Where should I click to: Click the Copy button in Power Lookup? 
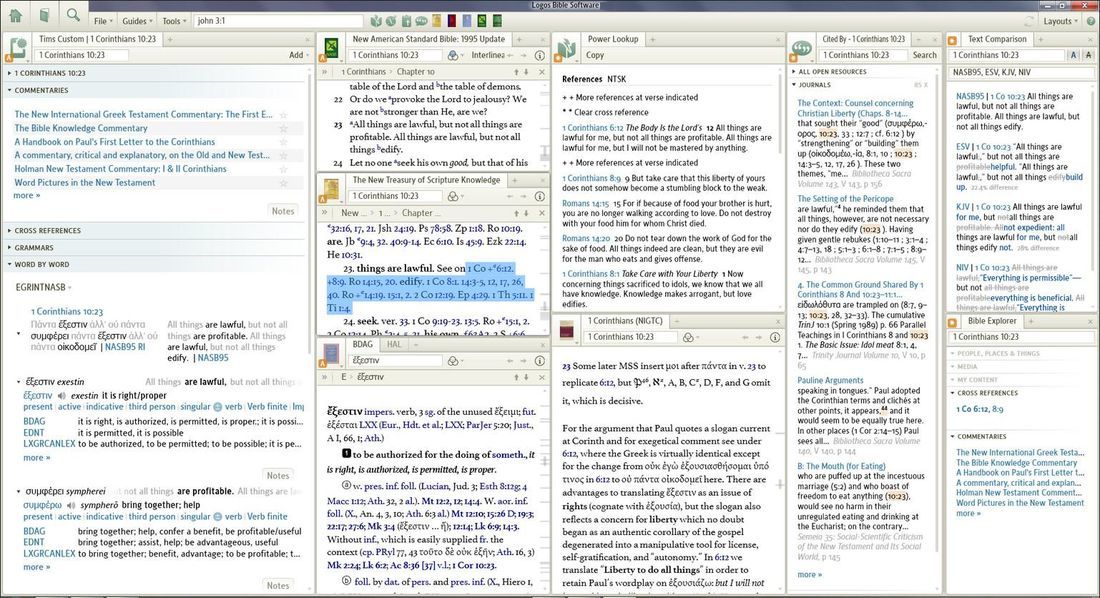tap(595, 55)
